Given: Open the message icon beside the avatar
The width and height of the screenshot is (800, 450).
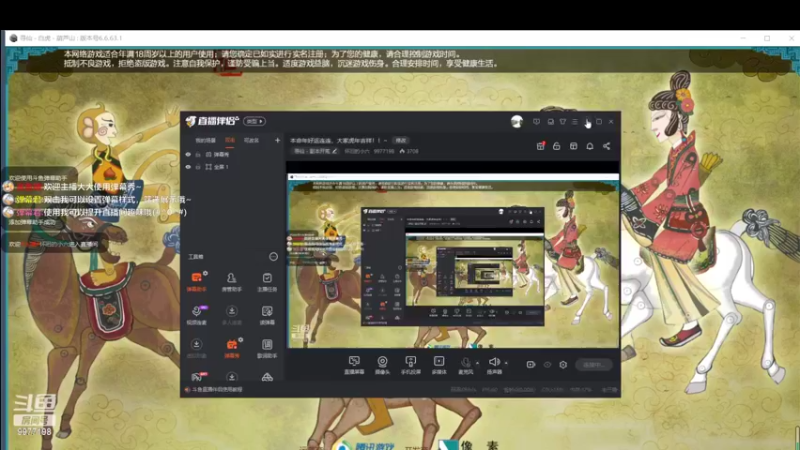Looking at the screenshot, I should click(536, 121).
